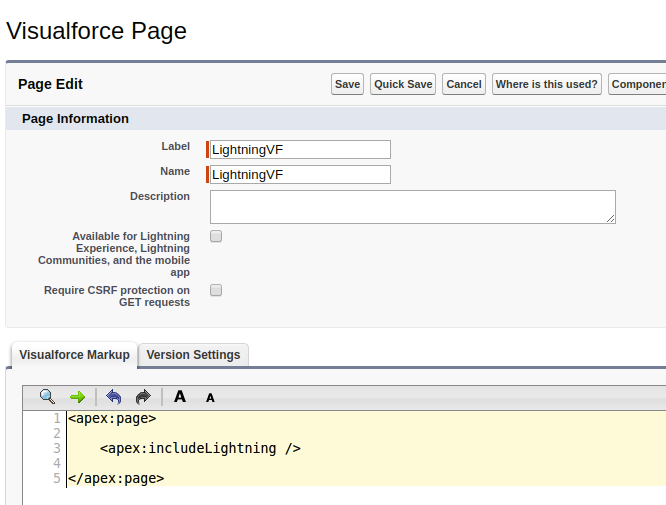Click into the Label field containing LightningVF
The height and width of the screenshot is (505, 666).
point(300,149)
